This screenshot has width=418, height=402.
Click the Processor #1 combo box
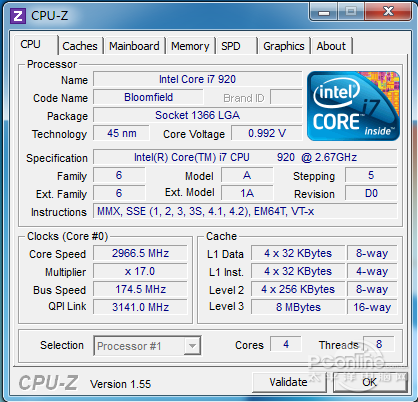coord(147,346)
